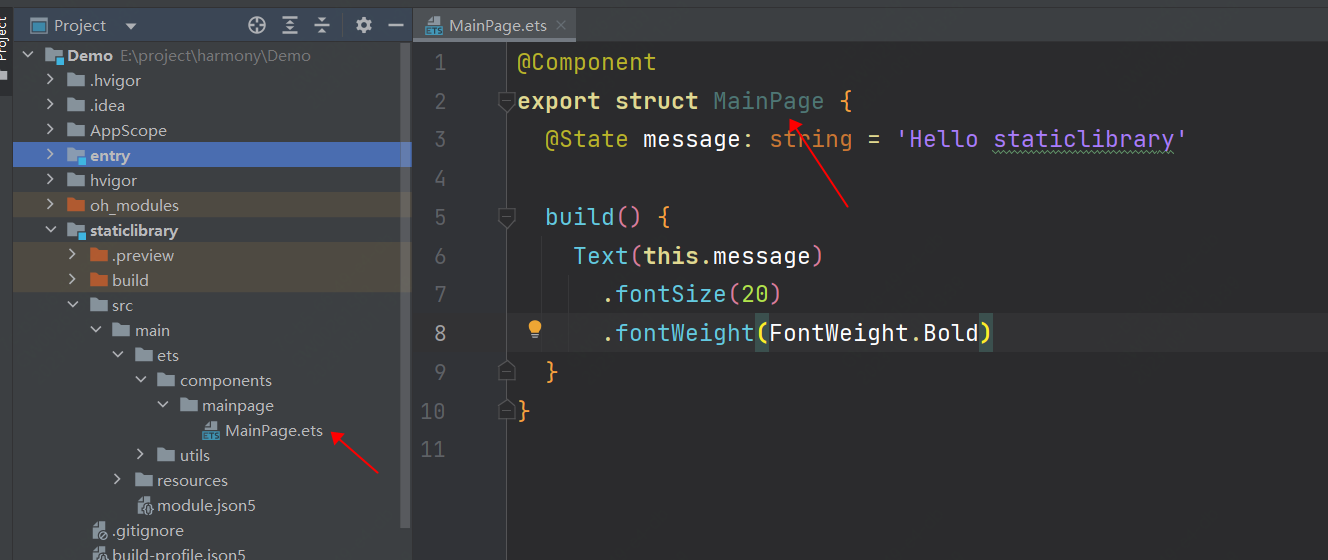Click the locate/select opened file target icon
Image resolution: width=1328 pixels, height=560 pixels.
(x=257, y=25)
